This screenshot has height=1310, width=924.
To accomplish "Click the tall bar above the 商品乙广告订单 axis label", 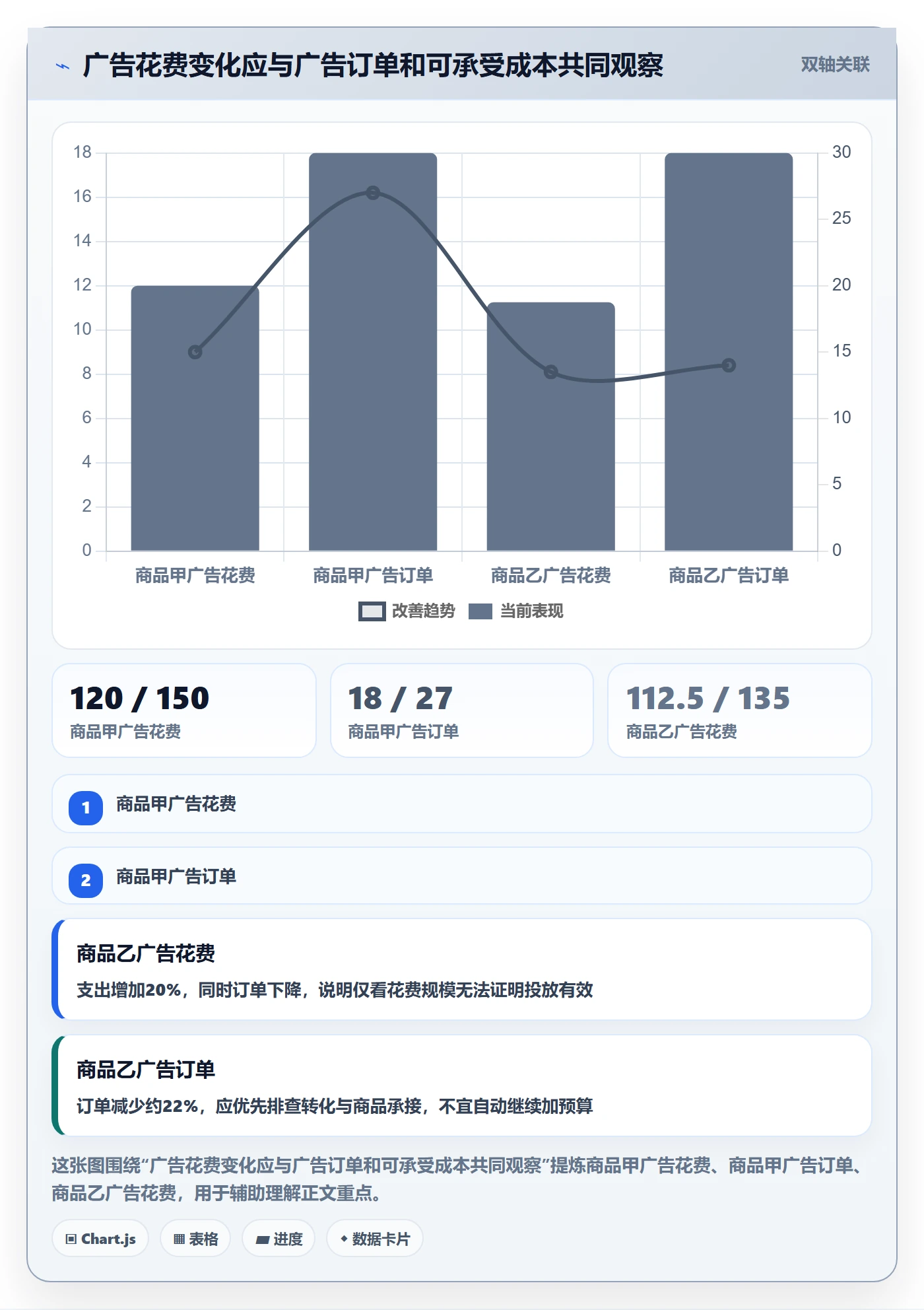I will tap(729, 352).
